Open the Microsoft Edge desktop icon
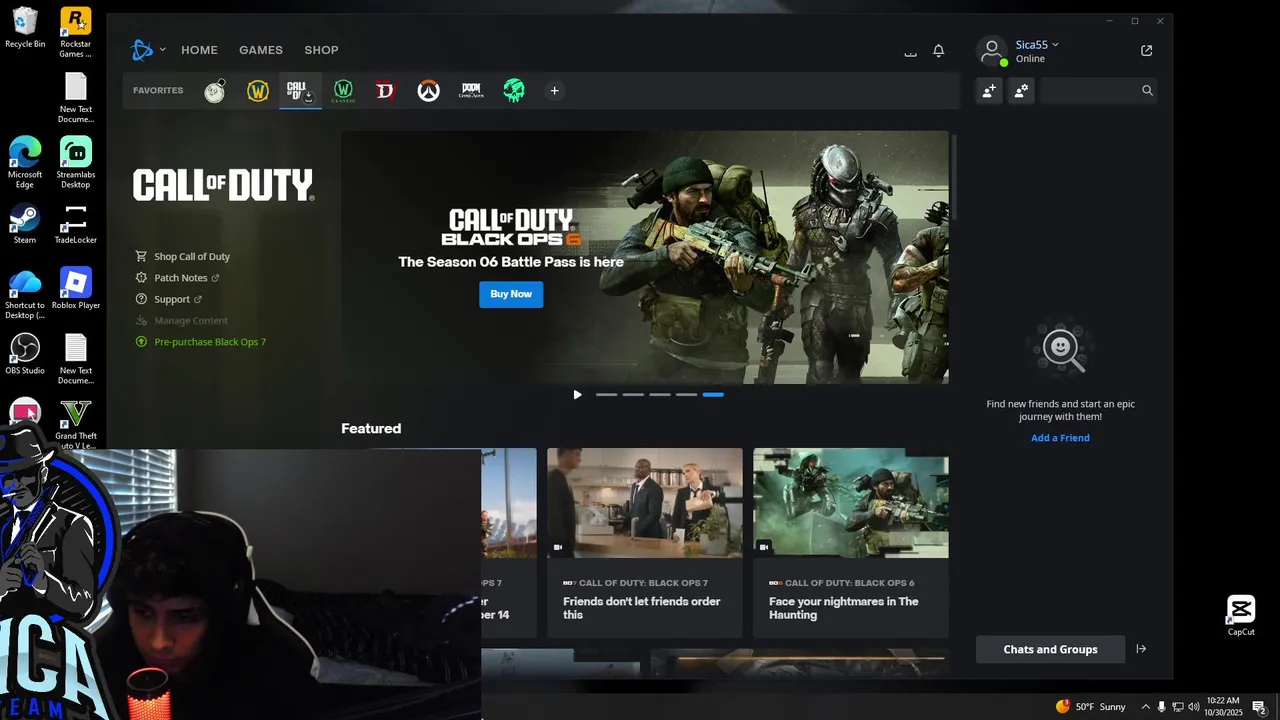 click(x=25, y=163)
